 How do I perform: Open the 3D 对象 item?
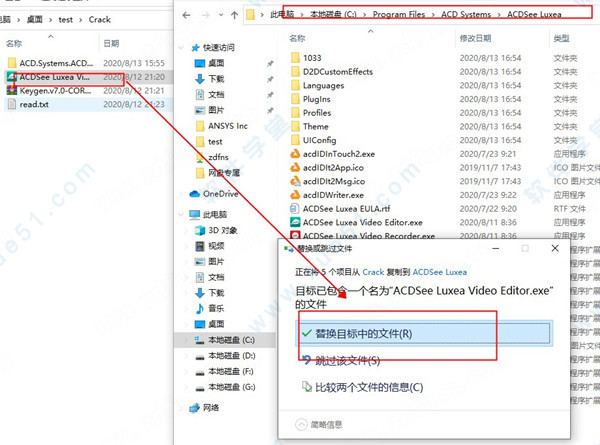pos(223,230)
